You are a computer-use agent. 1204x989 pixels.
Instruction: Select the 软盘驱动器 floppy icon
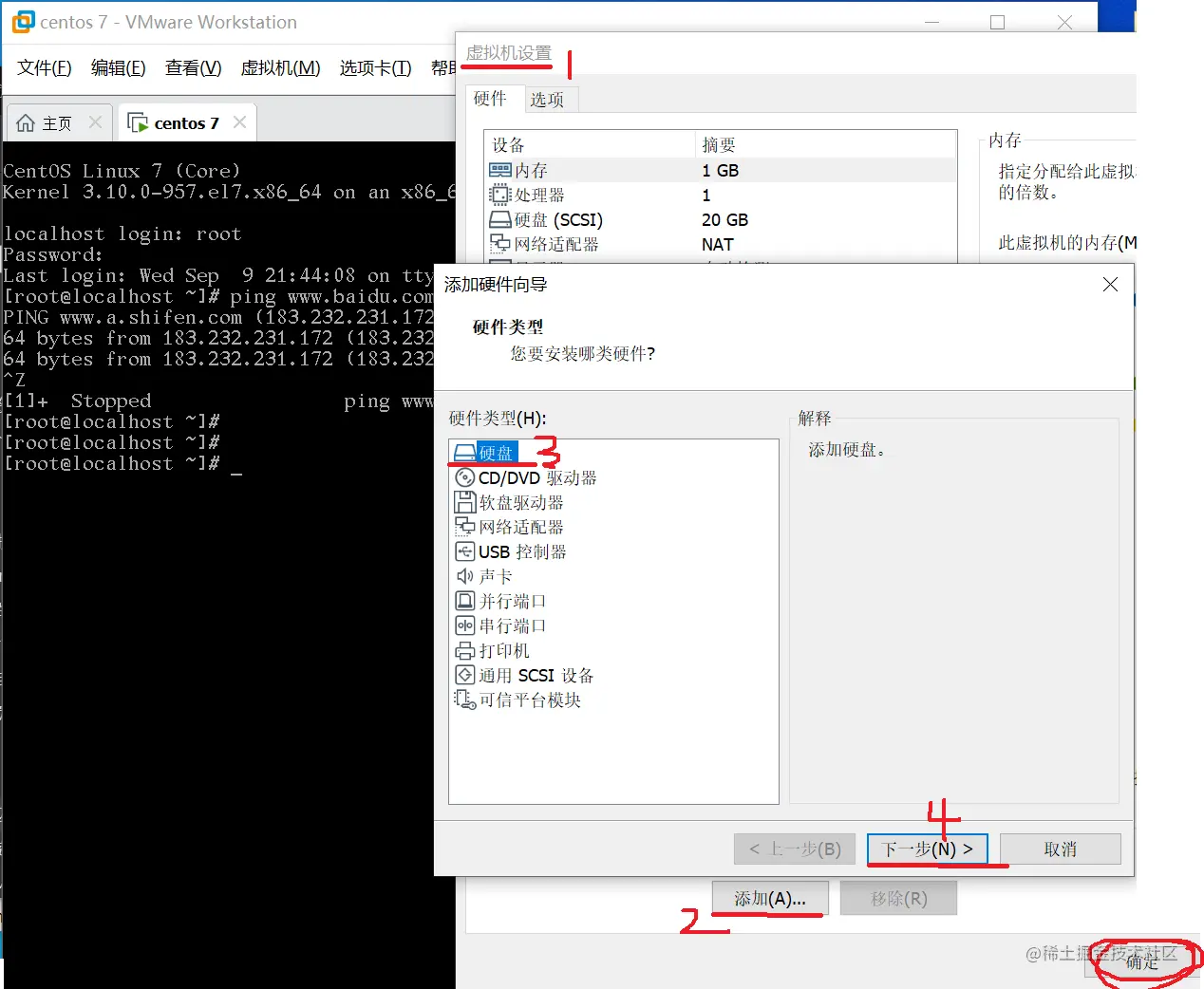pyautogui.click(x=465, y=502)
